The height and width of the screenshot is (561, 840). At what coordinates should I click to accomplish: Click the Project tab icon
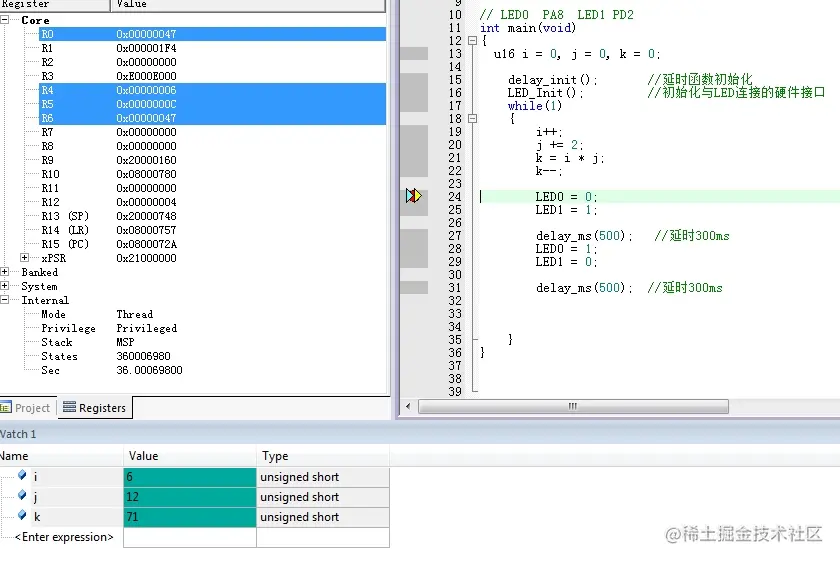tap(6, 408)
